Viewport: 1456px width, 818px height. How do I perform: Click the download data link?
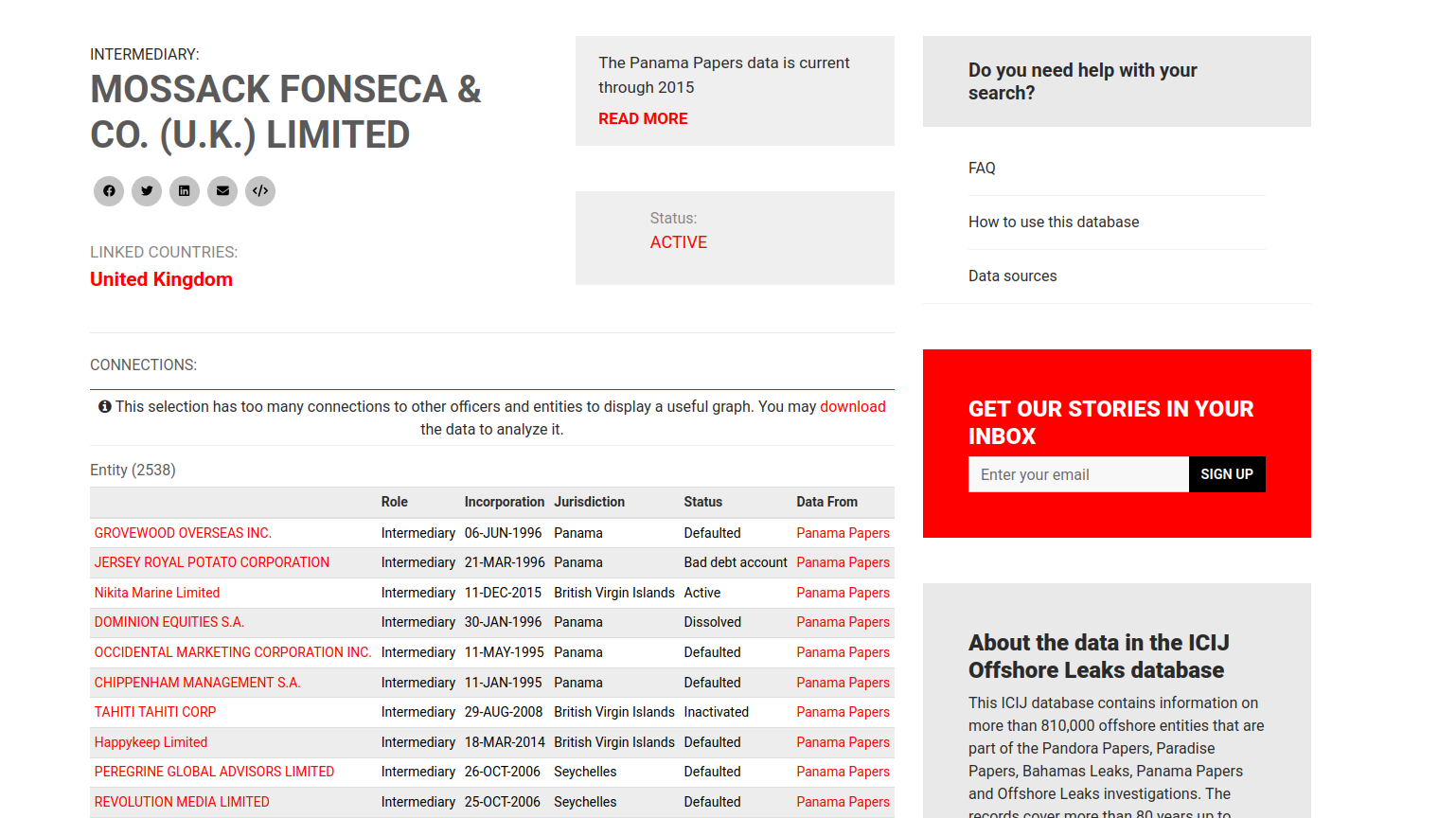pos(852,406)
